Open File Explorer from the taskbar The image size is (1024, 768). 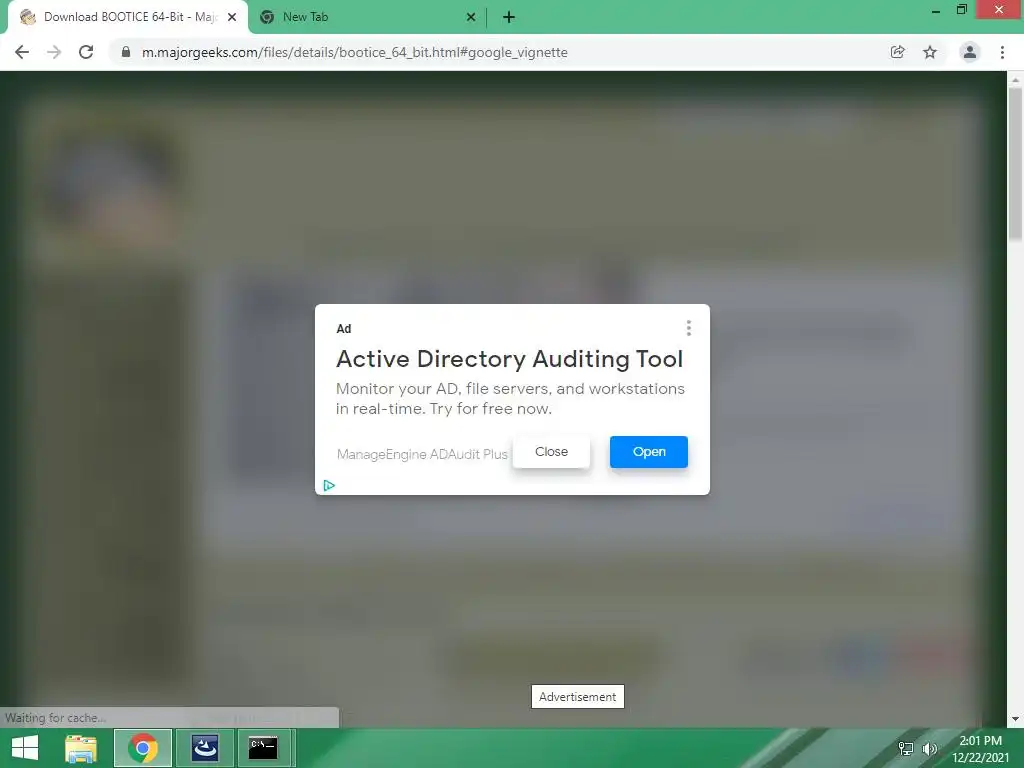(x=81, y=748)
